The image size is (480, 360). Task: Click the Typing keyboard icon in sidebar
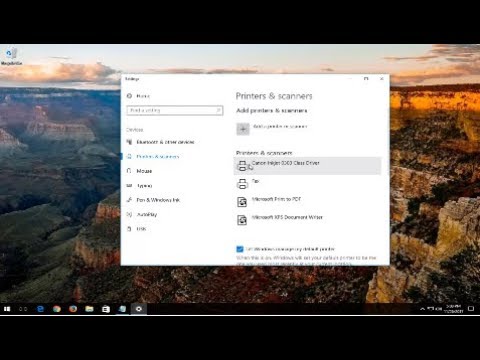click(129, 186)
